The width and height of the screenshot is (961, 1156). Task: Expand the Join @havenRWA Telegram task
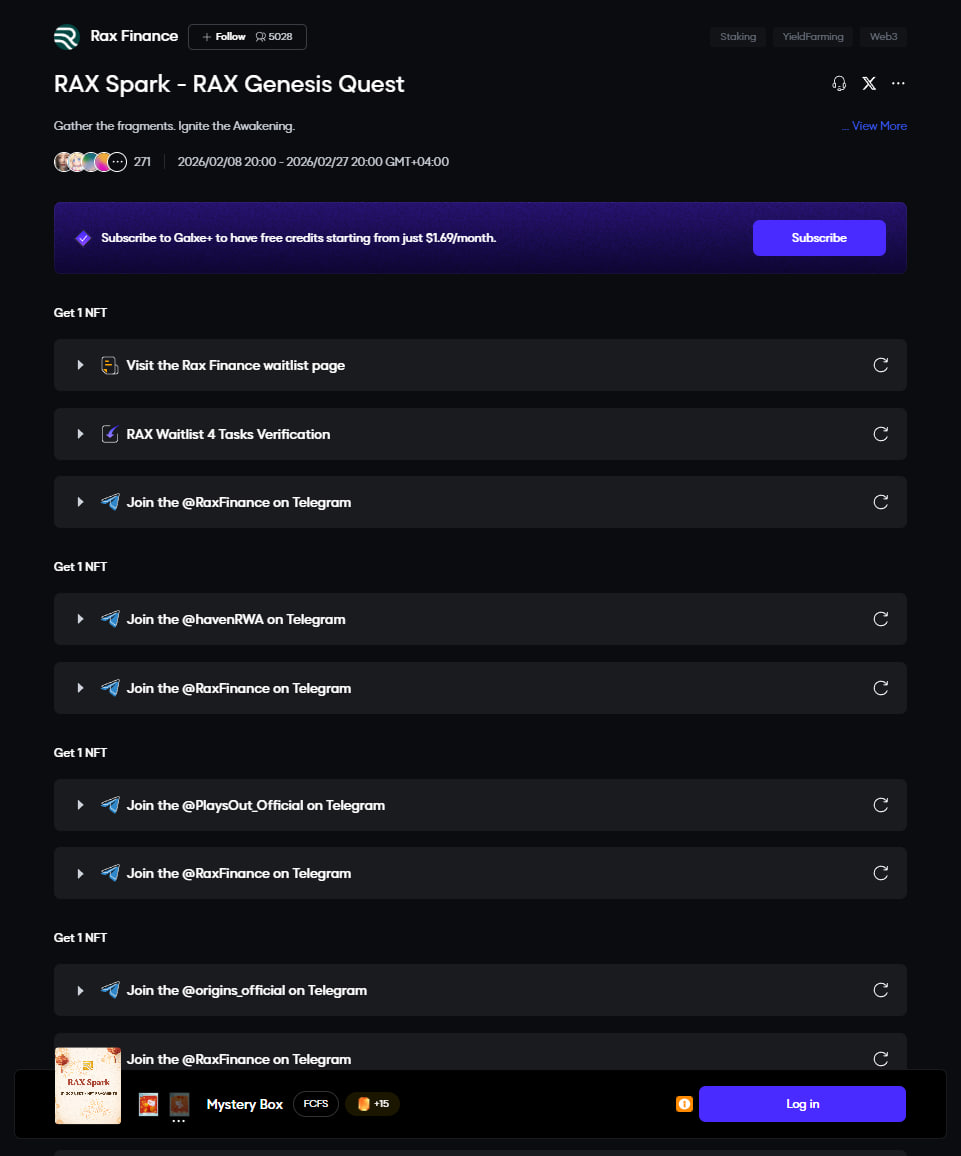pyautogui.click(x=80, y=619)
